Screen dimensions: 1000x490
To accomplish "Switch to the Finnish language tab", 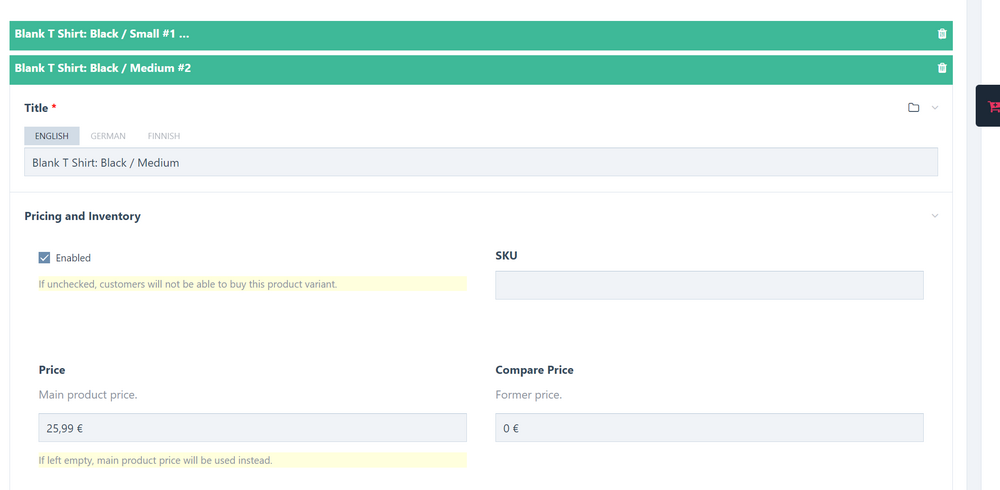I will [164, 136].
